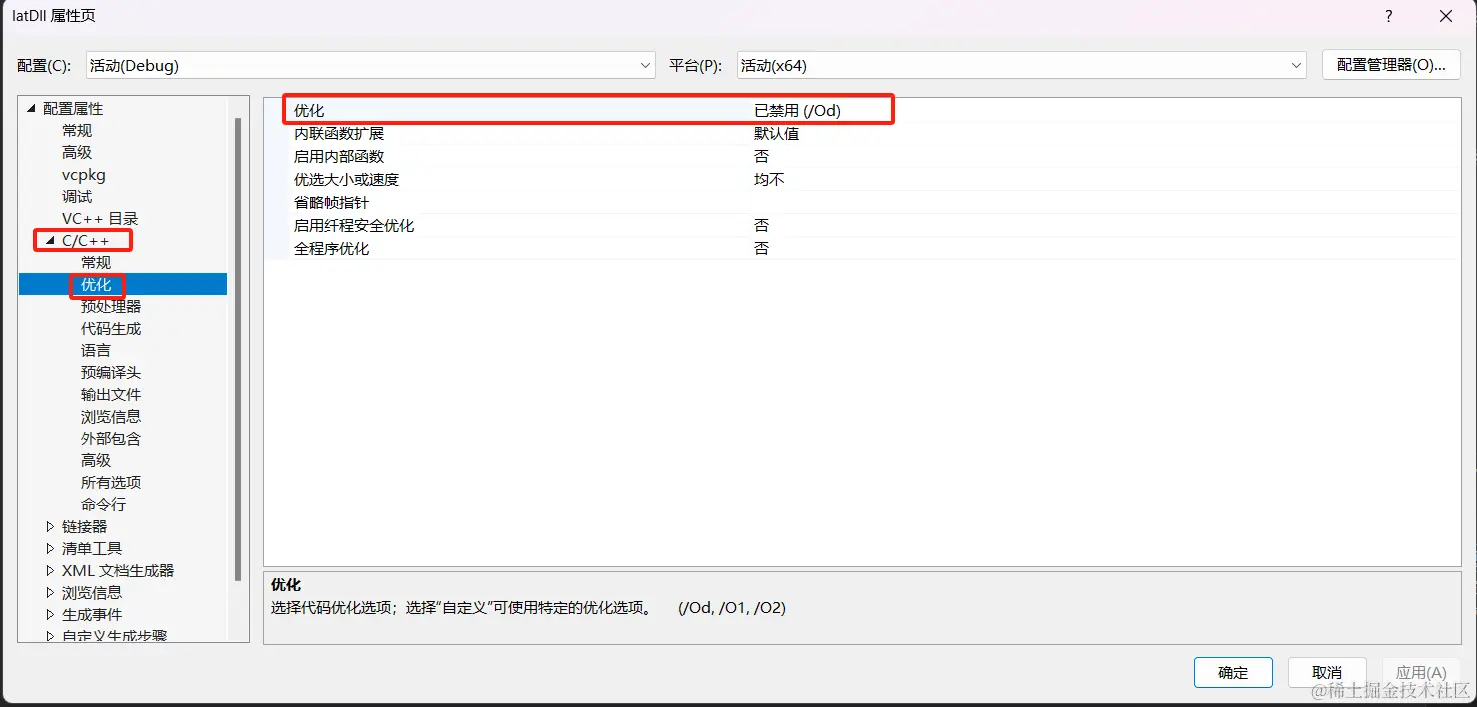The height and width of the screenshot is (707, 1477).
Task: Select 常规 under C/C++
Action: [x=96, y=263]
